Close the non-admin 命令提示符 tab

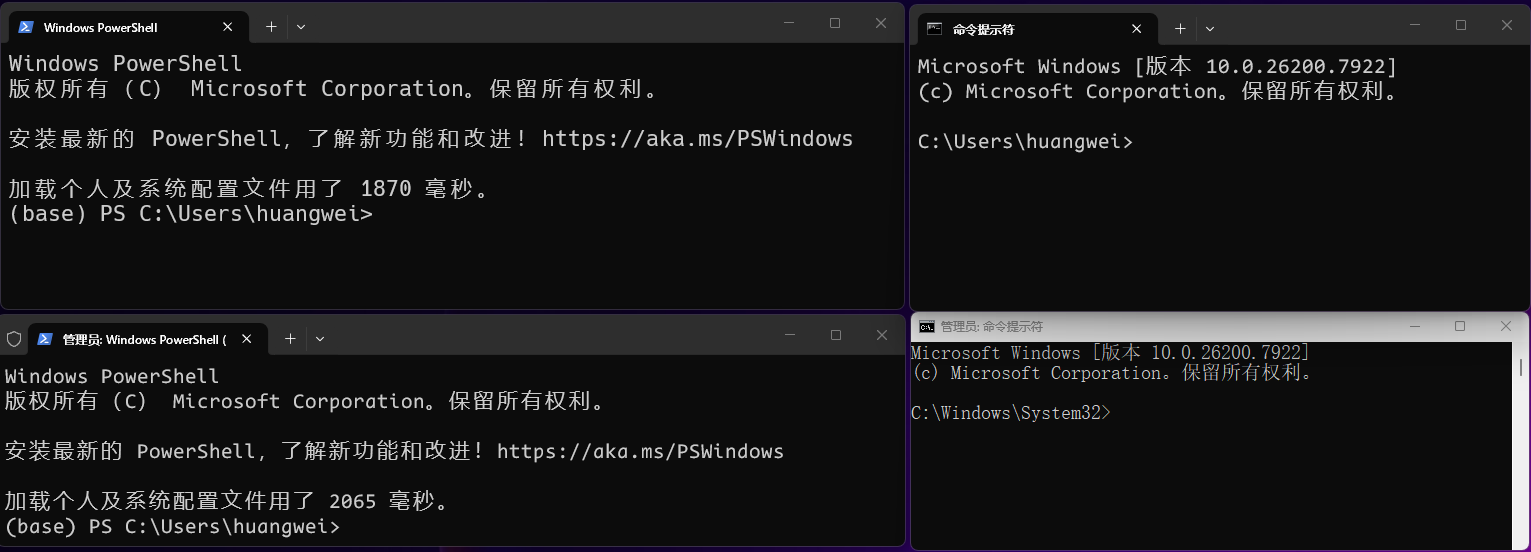[1137, 29]
